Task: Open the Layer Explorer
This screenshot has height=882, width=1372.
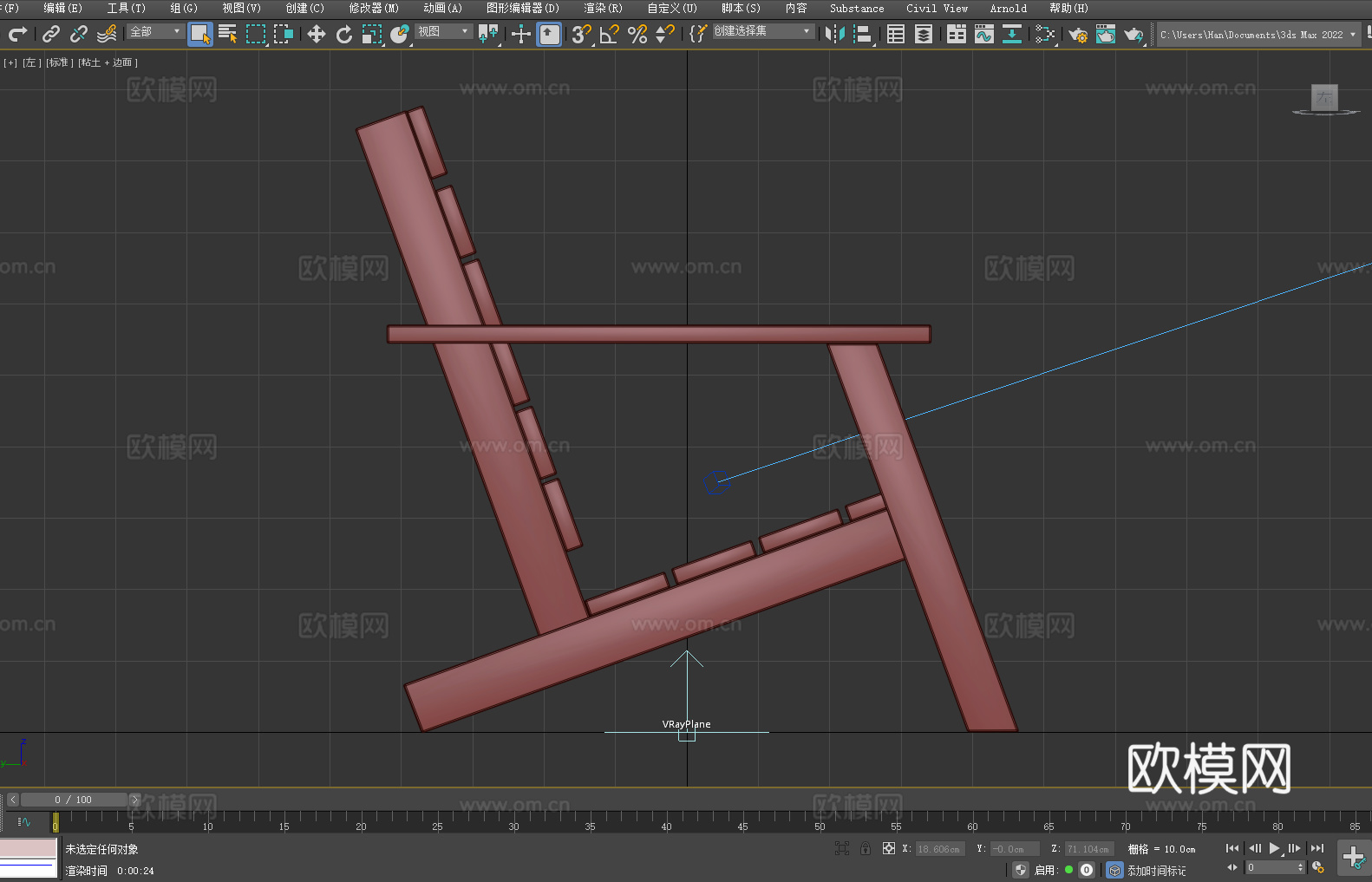Action: [x=924, y=34]
